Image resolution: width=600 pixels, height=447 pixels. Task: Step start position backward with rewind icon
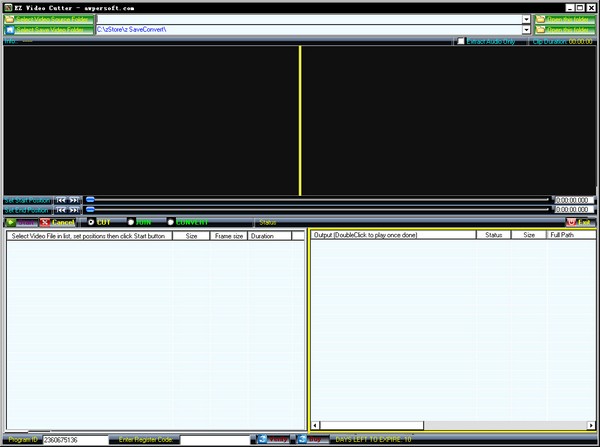click(60, 200)
